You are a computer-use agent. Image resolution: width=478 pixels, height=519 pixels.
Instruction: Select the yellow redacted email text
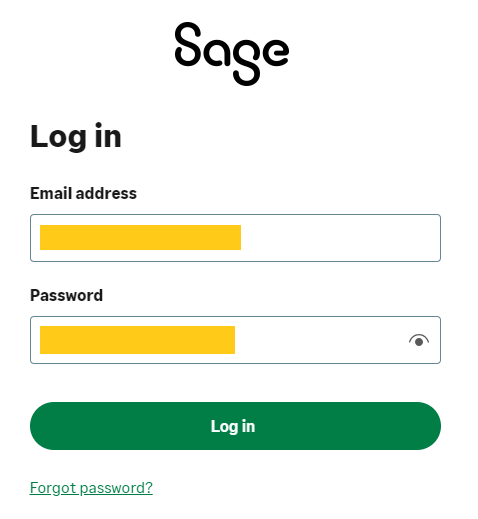140,237
